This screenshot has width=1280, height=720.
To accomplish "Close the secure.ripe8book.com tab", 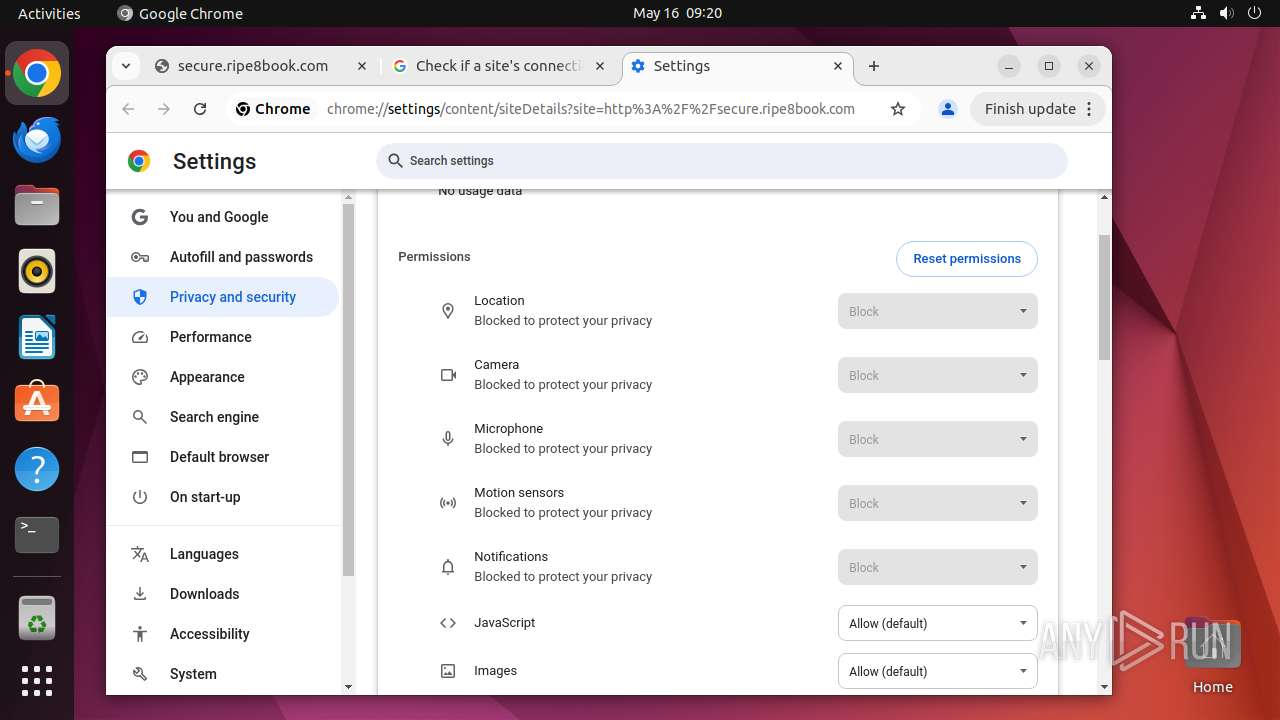I will click(362, 66).
